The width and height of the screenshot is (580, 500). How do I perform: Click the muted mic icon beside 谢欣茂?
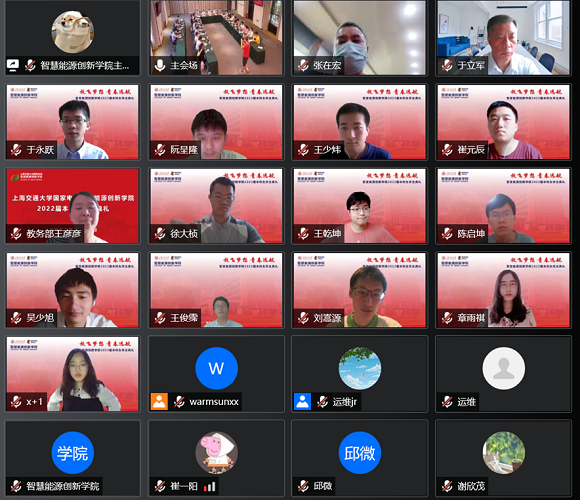[x=447, y=486]
